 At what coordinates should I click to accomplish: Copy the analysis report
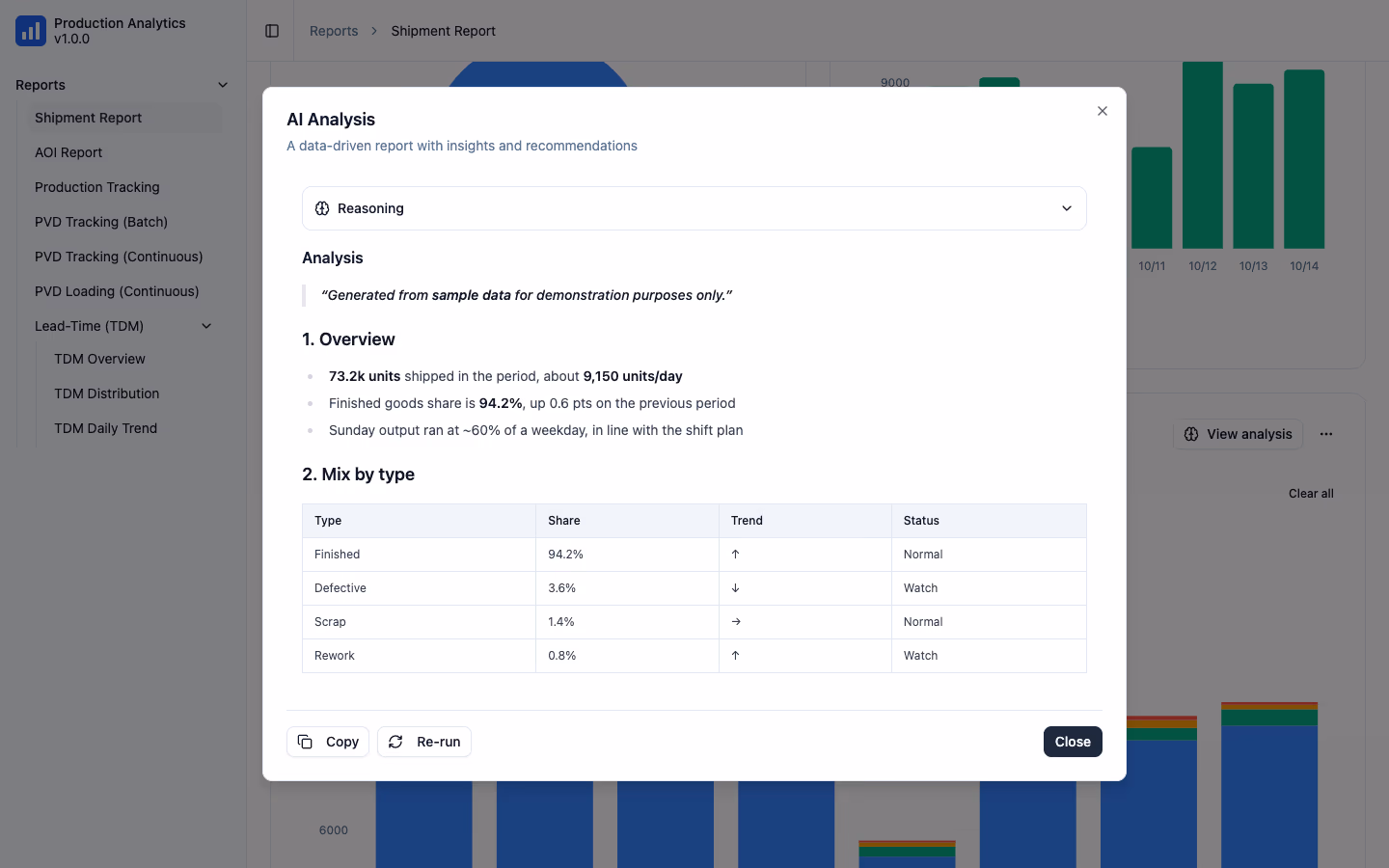328,742
